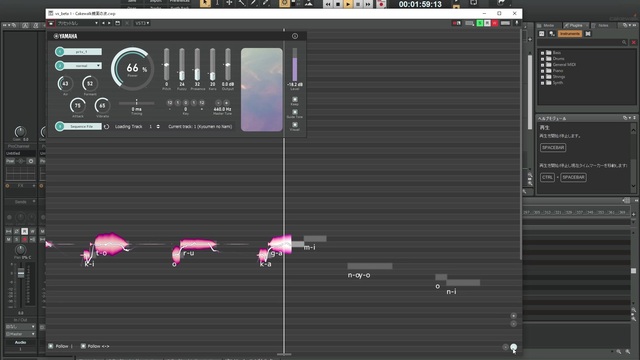Select the Smart tool arrow icon

coord(205,3)
